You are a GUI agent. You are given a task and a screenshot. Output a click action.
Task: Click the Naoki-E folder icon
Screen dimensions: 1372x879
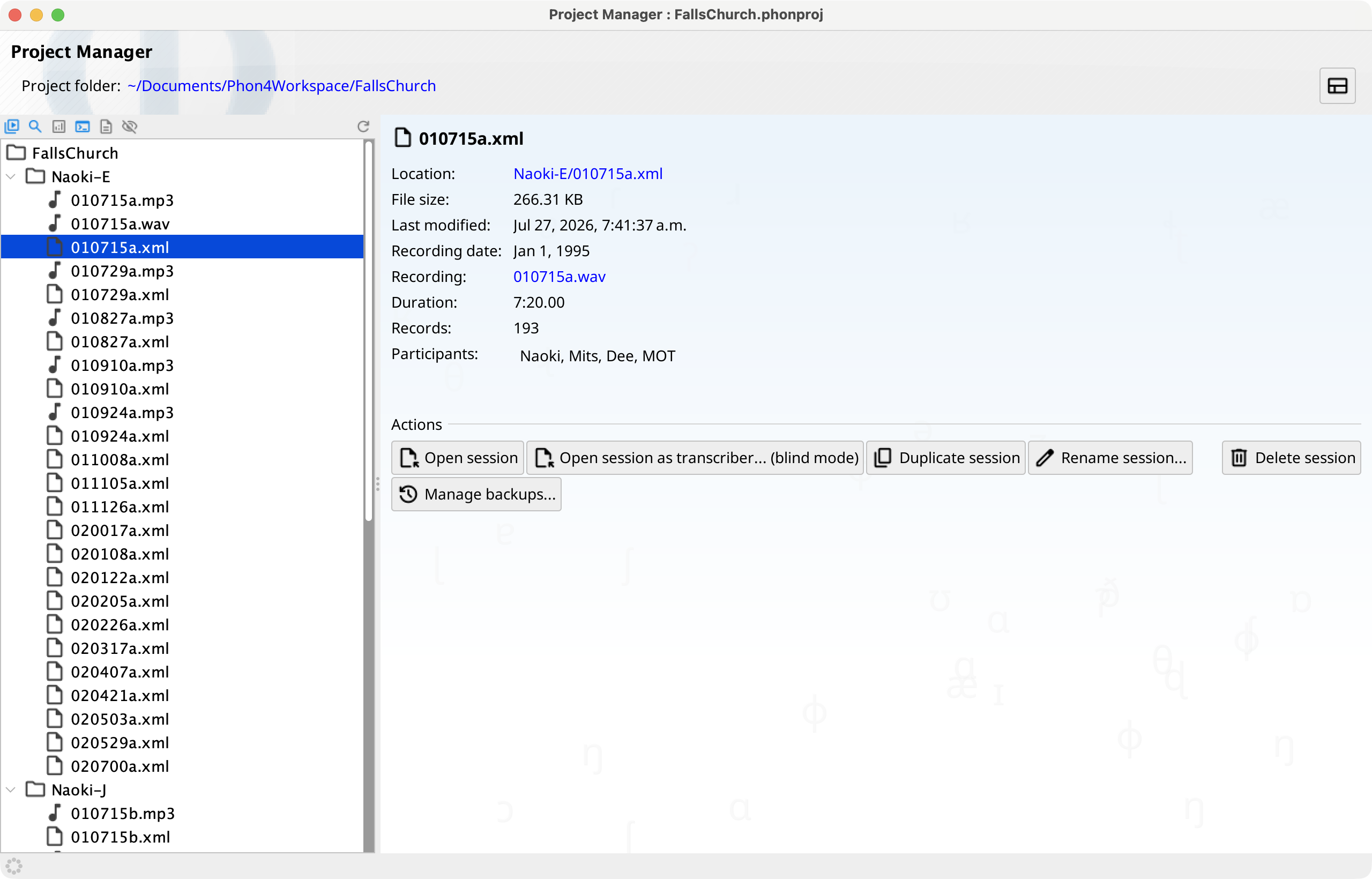click(x=35, y=176)
